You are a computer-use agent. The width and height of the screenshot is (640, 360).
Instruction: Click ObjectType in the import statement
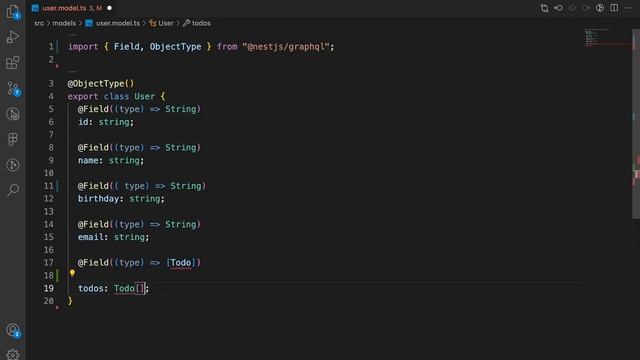[176, 47]
